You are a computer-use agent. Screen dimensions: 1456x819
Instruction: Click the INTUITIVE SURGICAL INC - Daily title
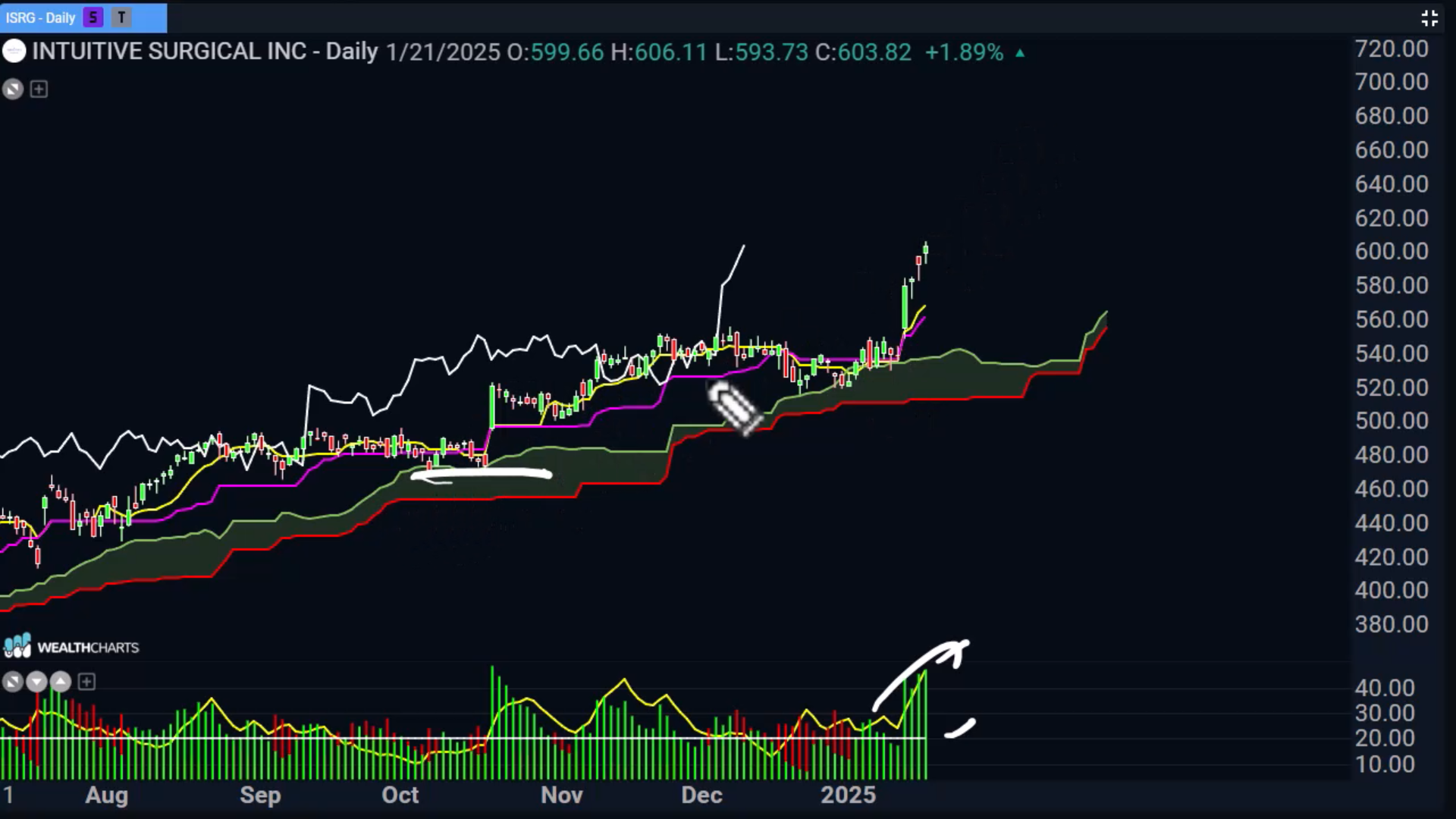click(x=205, y=52)
